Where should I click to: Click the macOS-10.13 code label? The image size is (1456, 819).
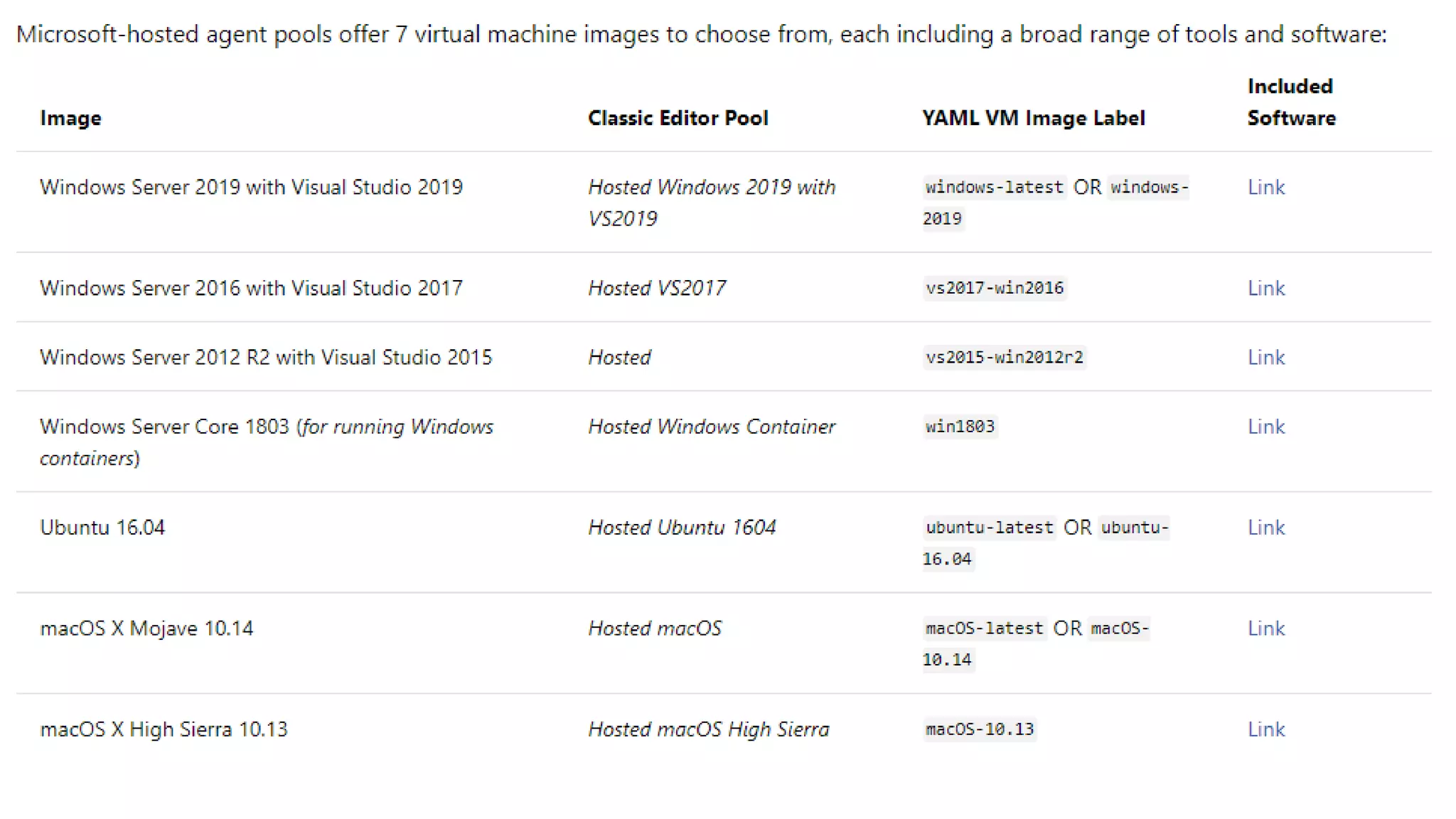pyautogui.click(x=979, y=729)
